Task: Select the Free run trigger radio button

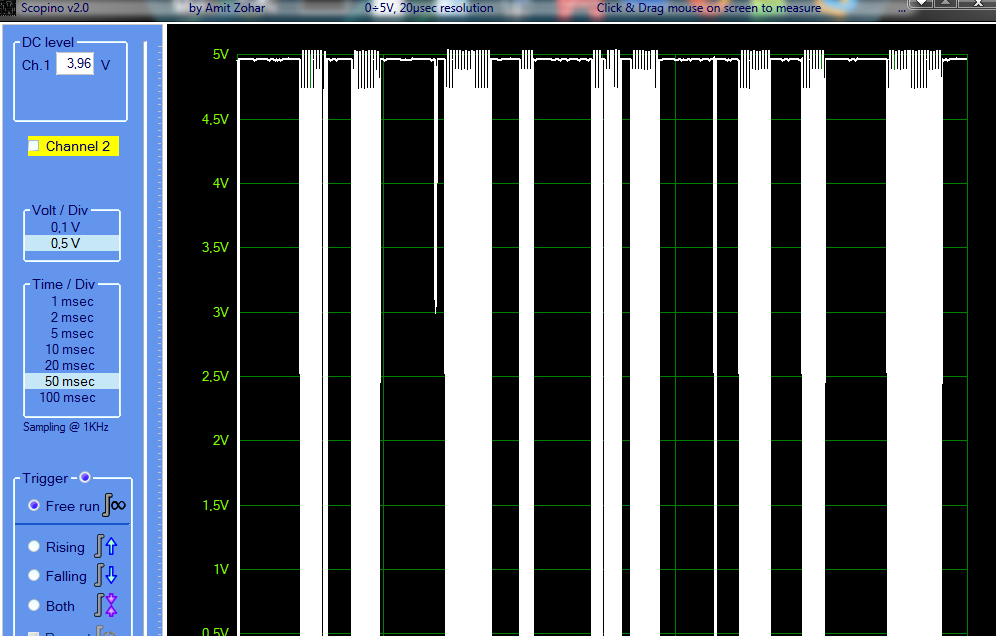Action: (x=34, y=506)
